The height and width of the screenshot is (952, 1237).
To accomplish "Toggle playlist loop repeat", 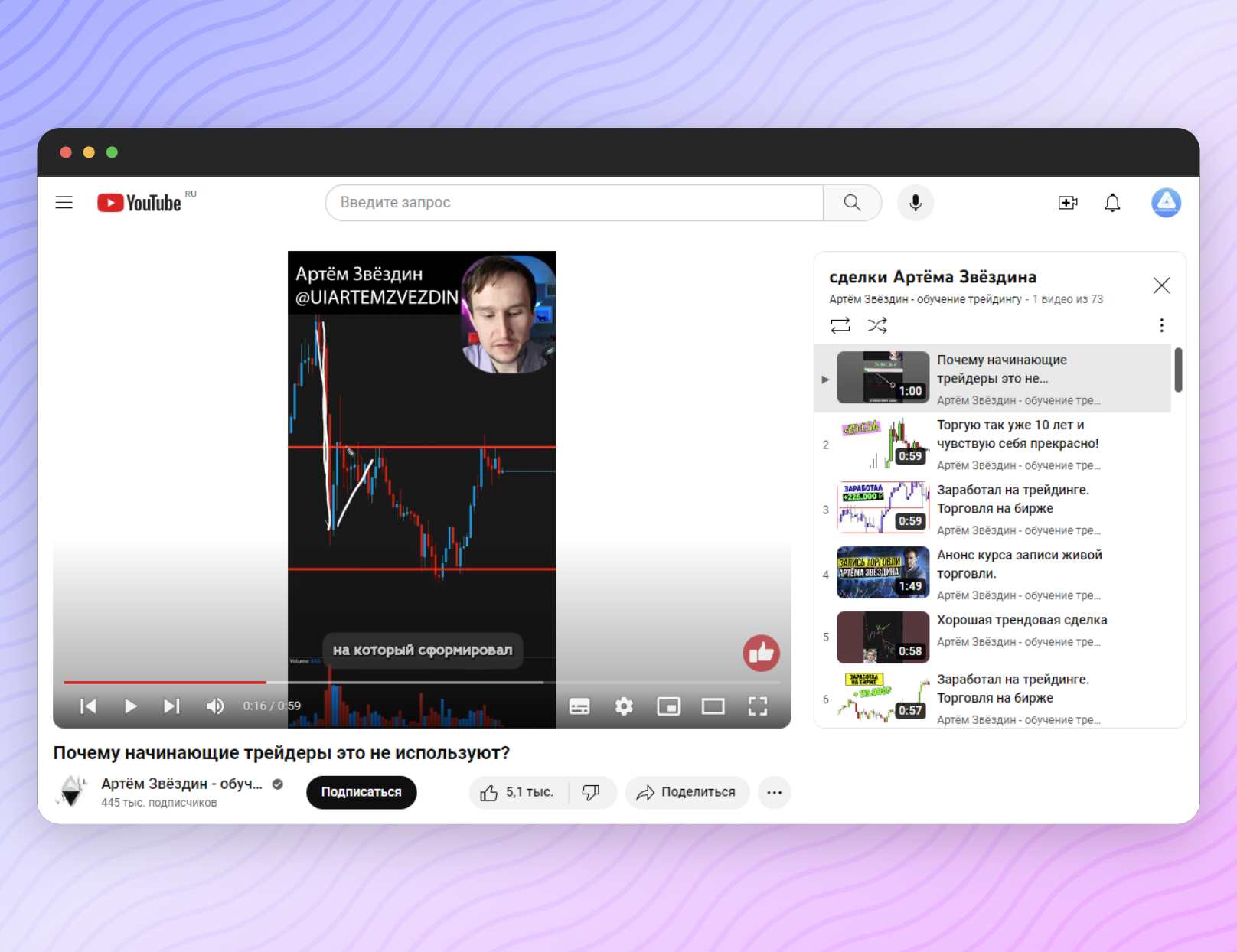I will coord(840,325).
